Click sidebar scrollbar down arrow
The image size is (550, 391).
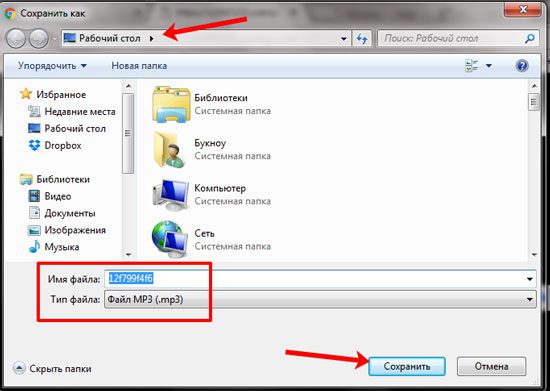pyautogui.click(x=128, y=255)
